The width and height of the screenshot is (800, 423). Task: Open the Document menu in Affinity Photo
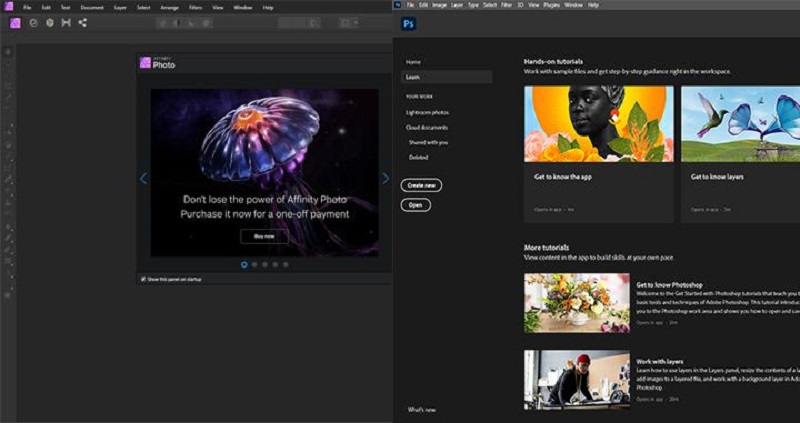(92, 8)
